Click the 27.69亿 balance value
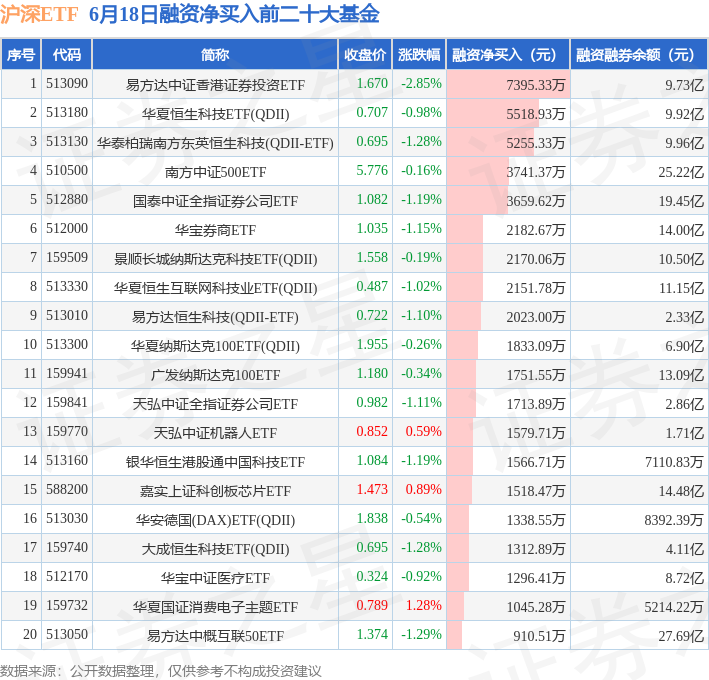 681,635
